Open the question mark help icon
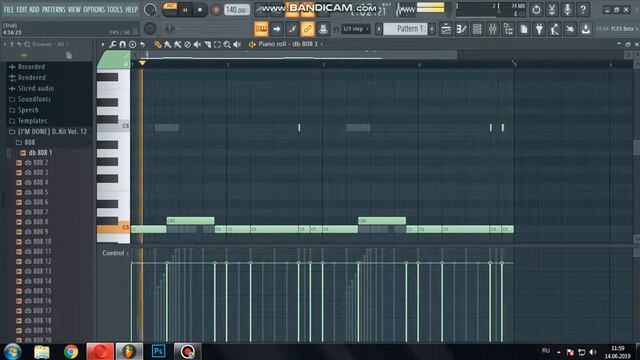This screenshot has height=360, width=640. pyautogui.click(x=583, y=9)
